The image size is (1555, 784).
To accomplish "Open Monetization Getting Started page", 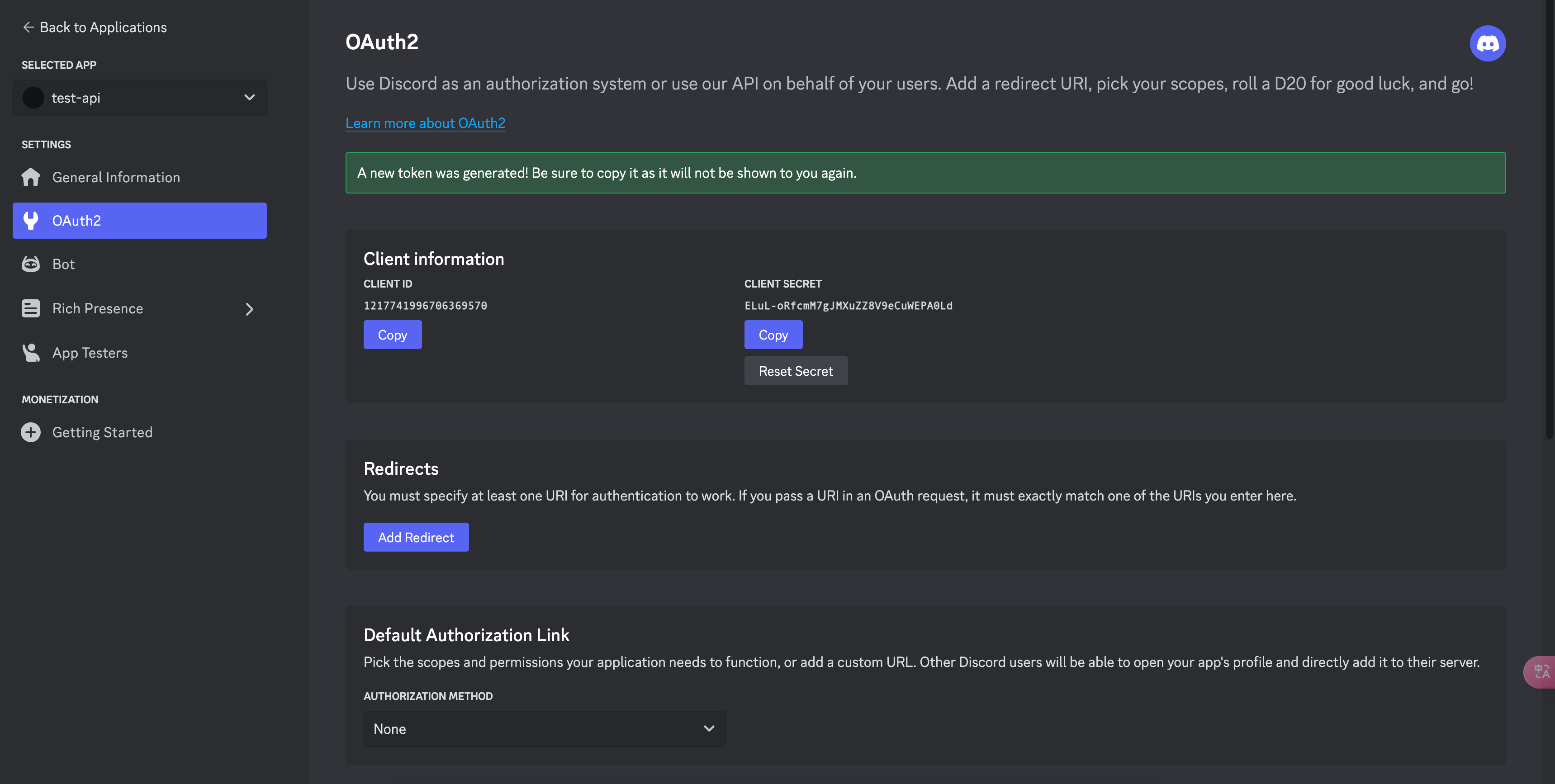I will pyautogui.click(x=139, y=432).
